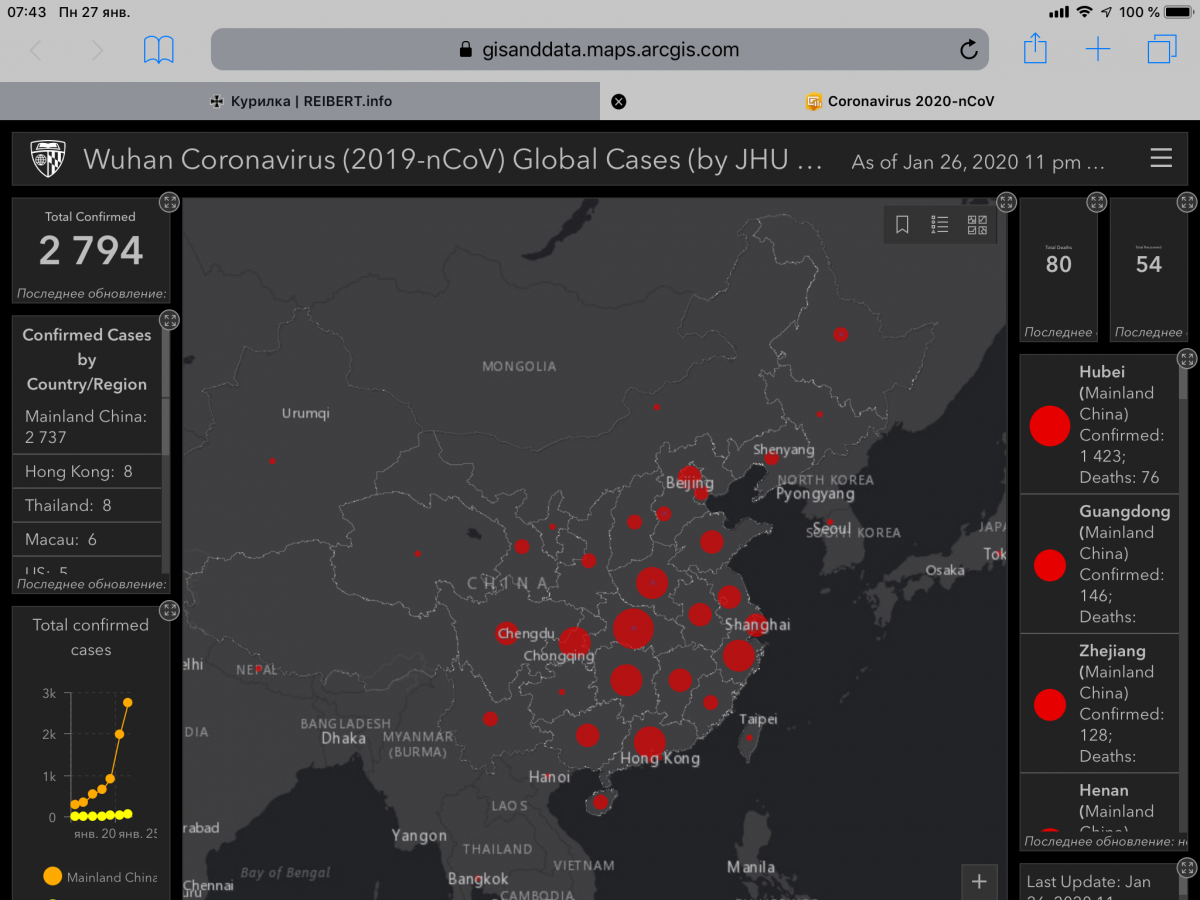Expand the Total confirmed cases chart panel
Viewport: 1200px width, 900px height.
coord(169,610)
